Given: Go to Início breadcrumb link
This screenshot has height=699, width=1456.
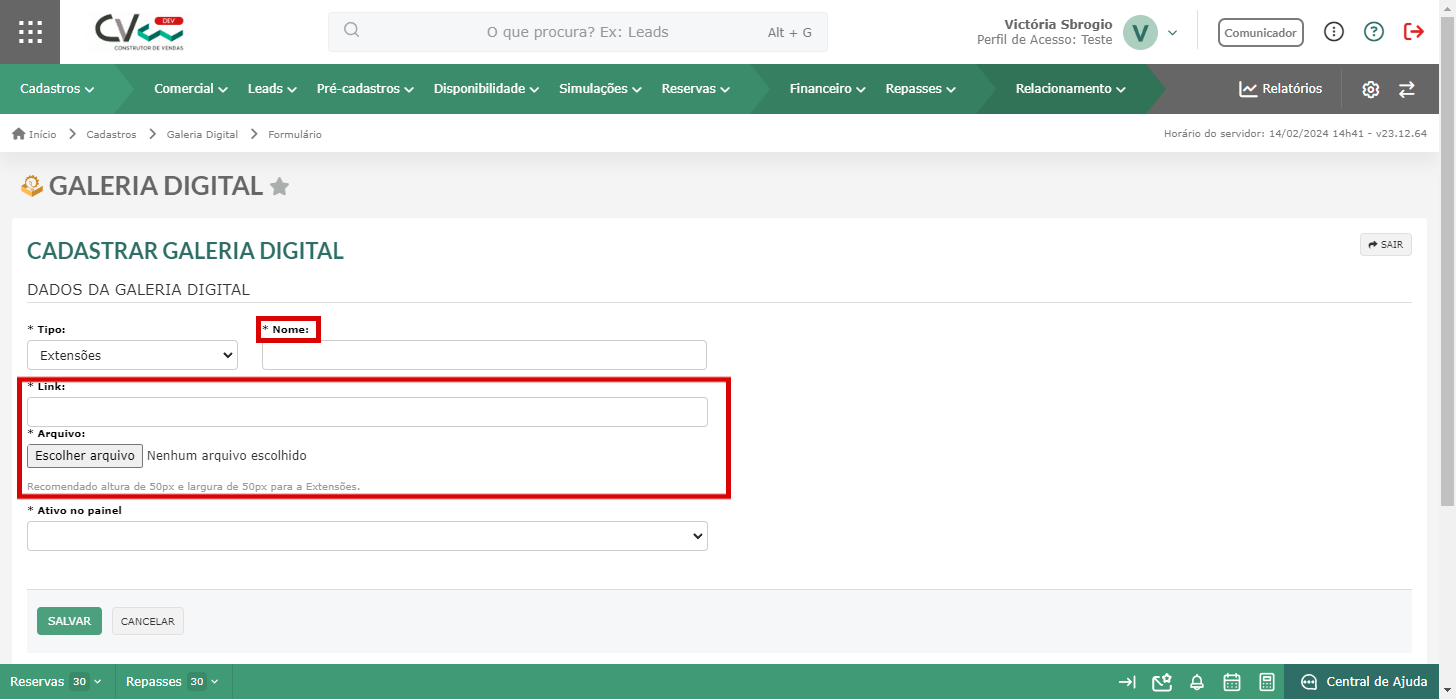Looking at the screenshot, I should coord(34,134).
